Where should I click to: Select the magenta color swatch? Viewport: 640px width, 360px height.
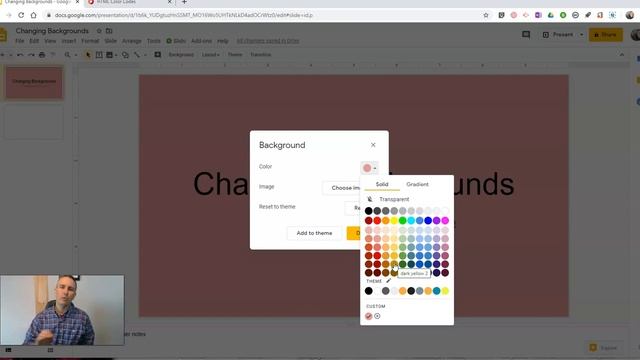[x=445, y=220]
